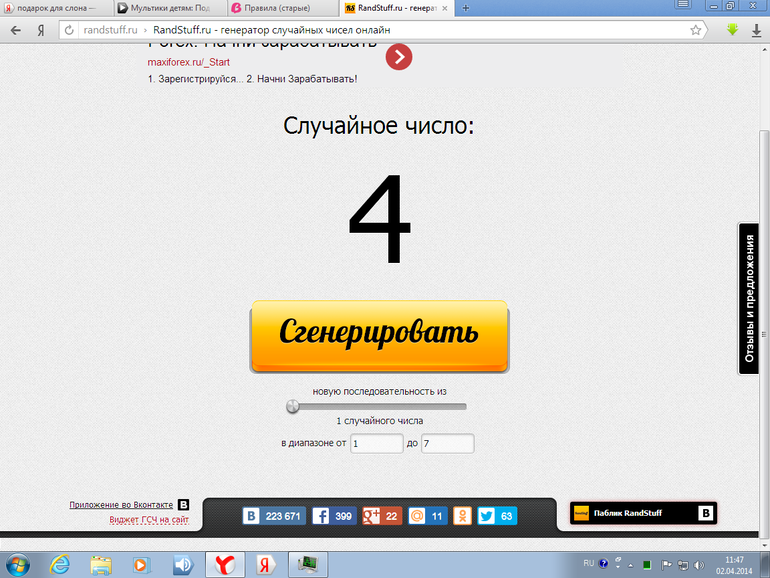The width and height of the screenshot is (770, 578).
Task: Click the range 'до' field with 7
Action: (x=447, y=443)
